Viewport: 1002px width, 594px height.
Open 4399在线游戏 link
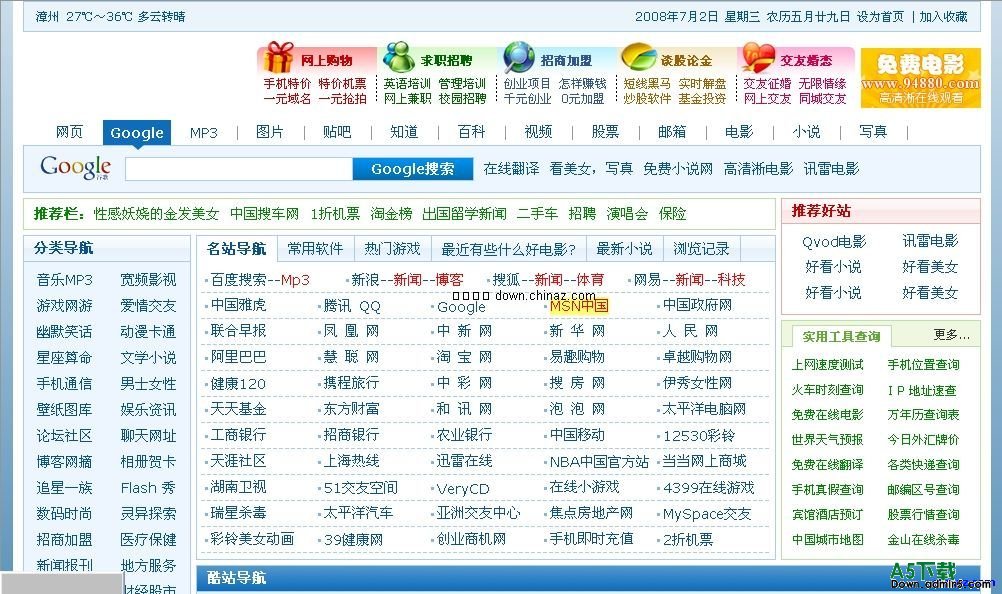(x=709, y=488)
